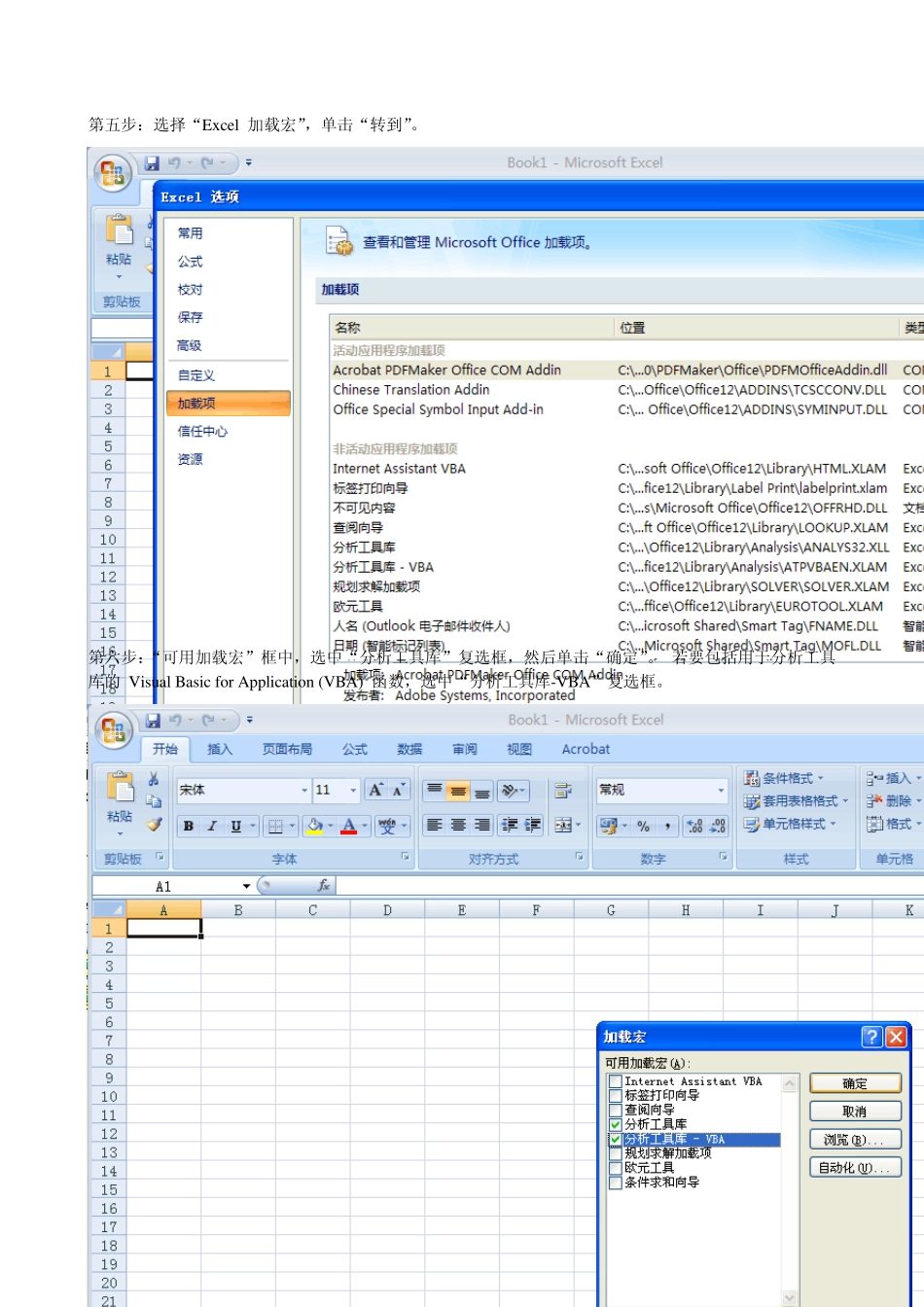Click the 浏览(B)... button
This screenshot has width=924, height=1307.
855,1140
